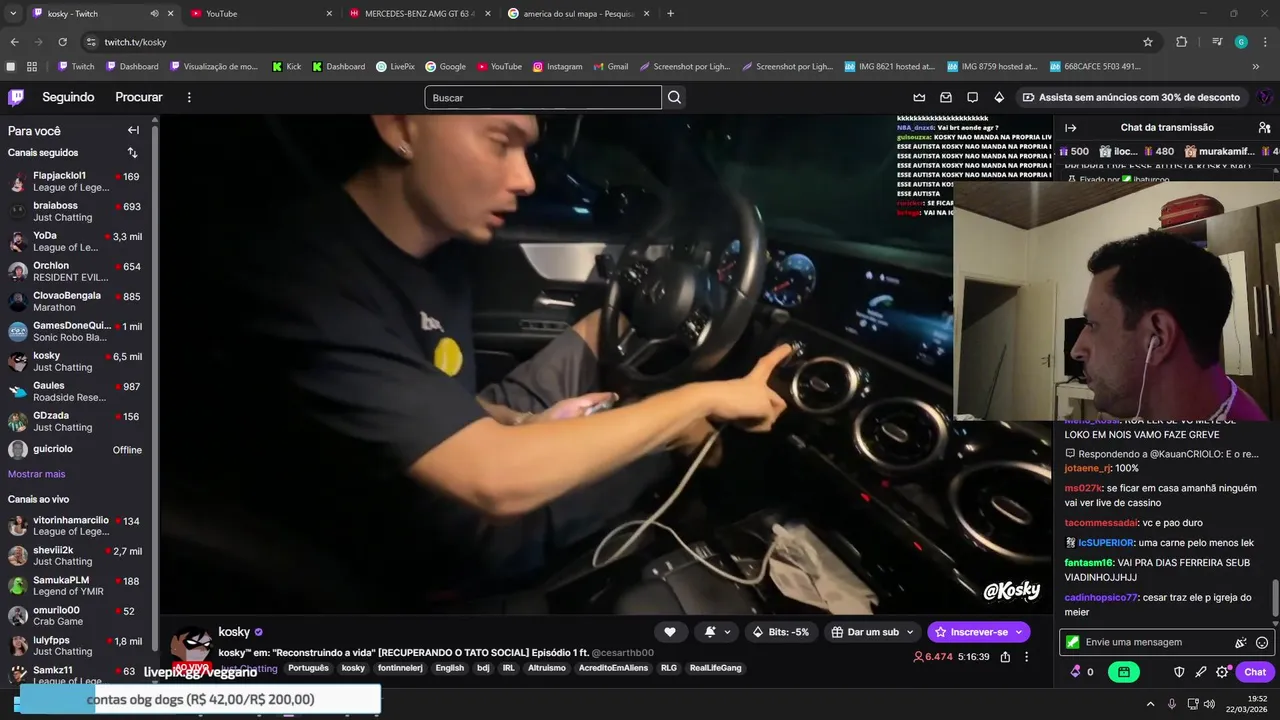The image size is (1280, 720).
Task: Go to Seguindo in Twitch nav
Action: pos(68,97)
